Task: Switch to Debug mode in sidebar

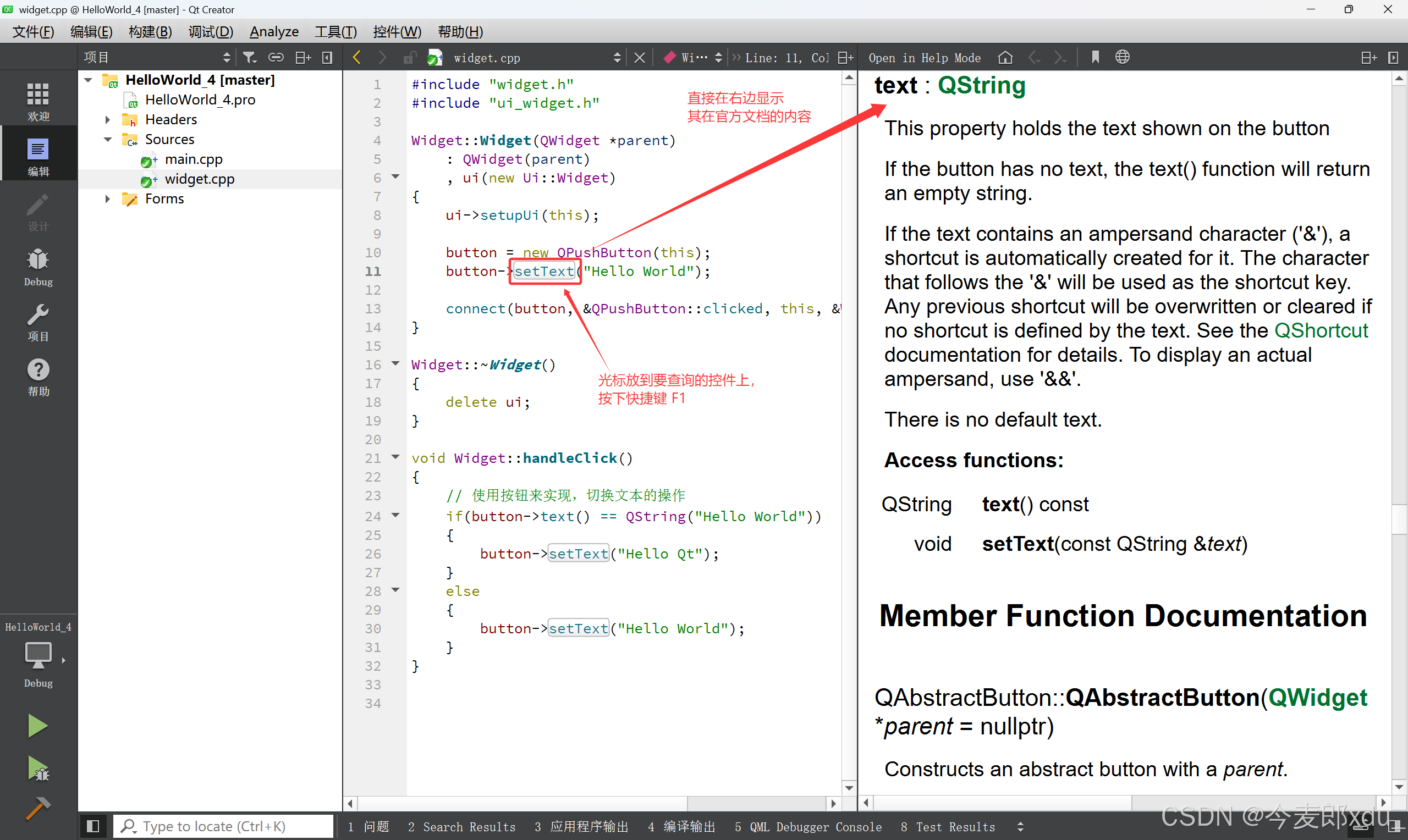Action: click(38, 267)
